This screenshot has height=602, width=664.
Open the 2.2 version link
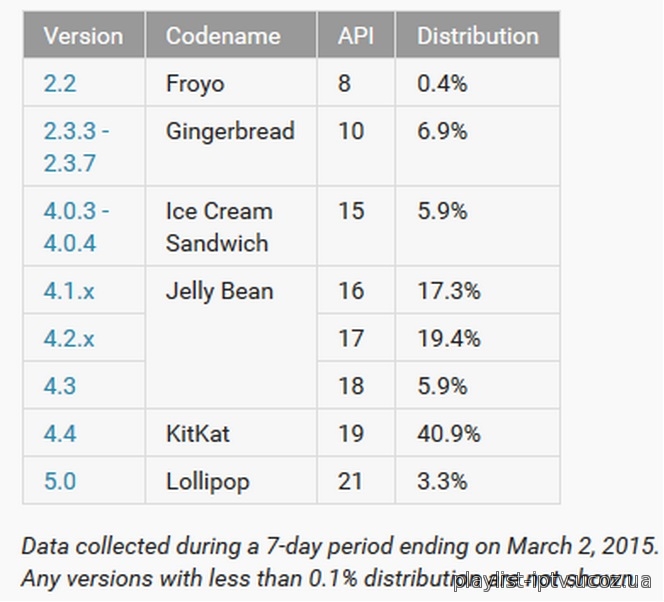point(60,83)
